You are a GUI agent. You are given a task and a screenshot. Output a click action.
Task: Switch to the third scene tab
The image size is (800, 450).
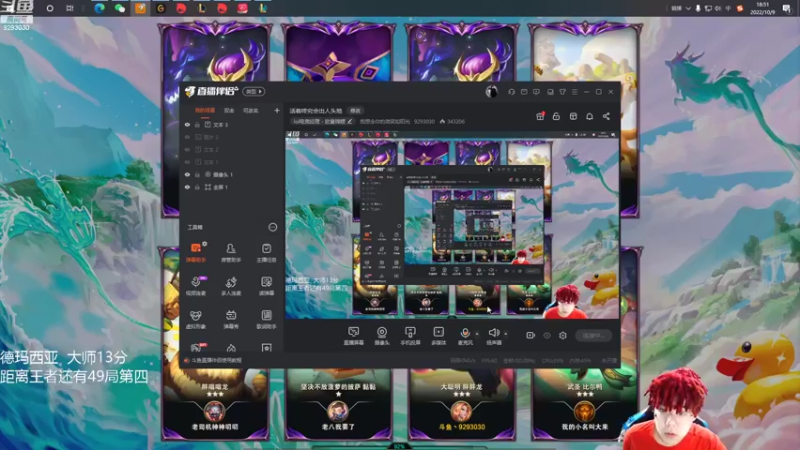tap(250, 110)
